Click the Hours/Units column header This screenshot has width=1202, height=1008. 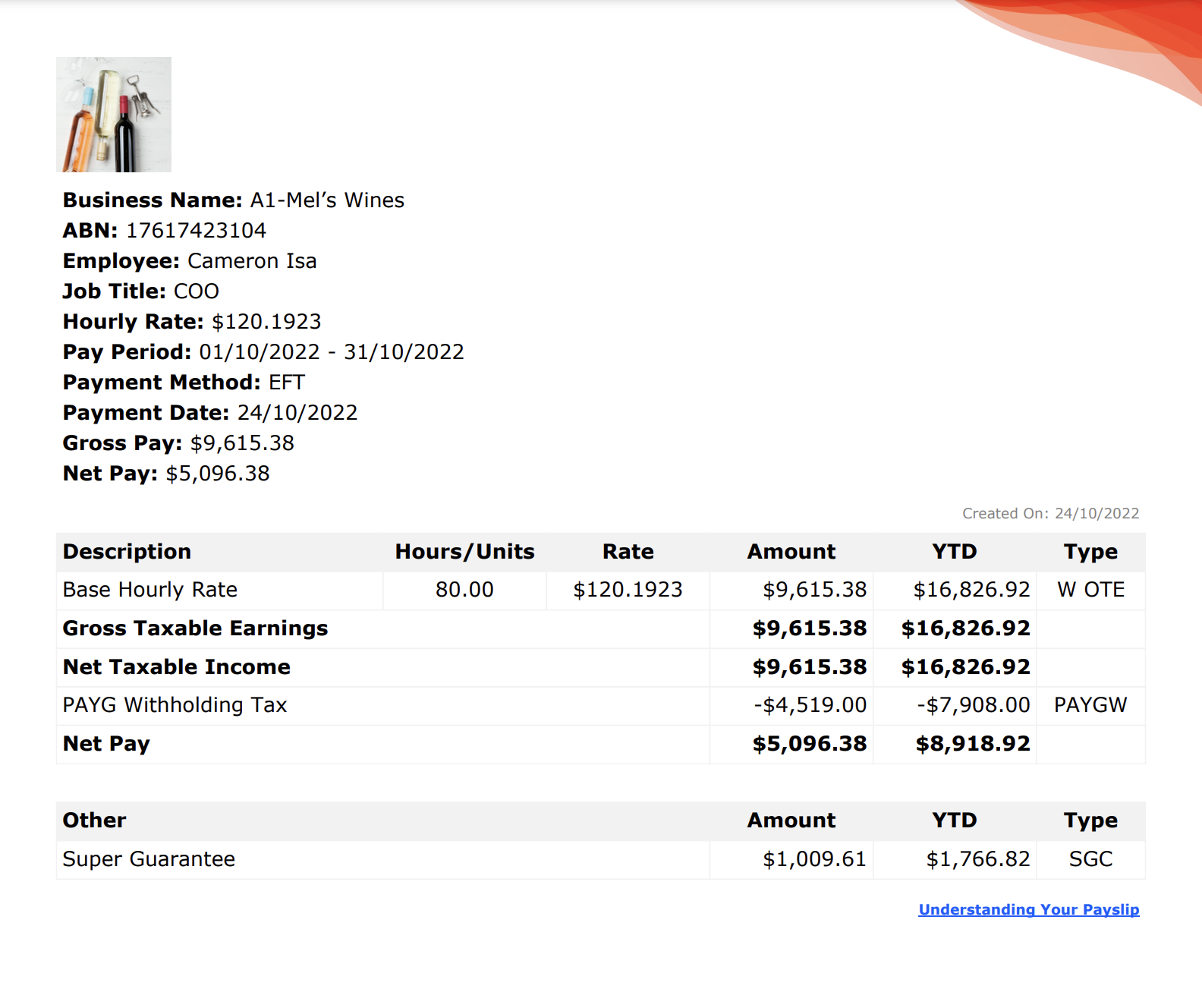click(464, 552)
